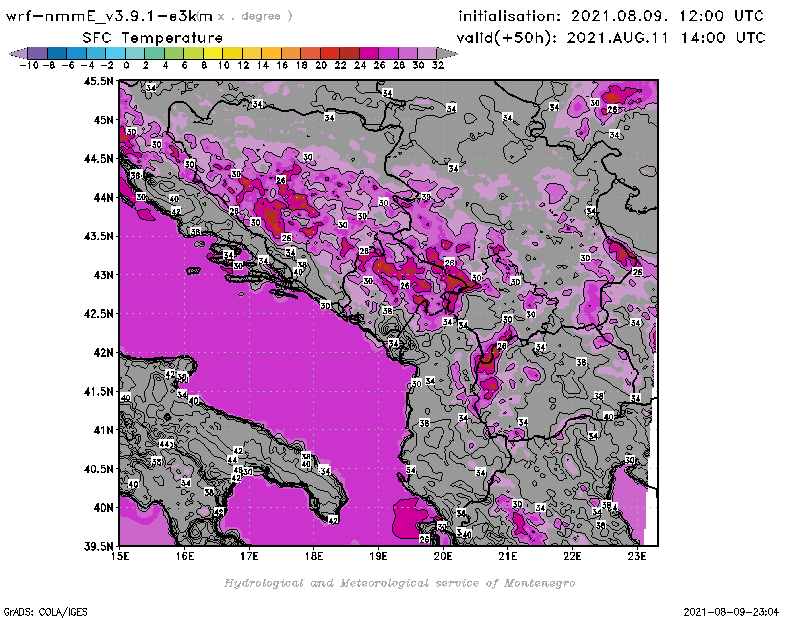Pick the light blue swatch between -4 and -2
Screen dimensions: 800x618
coord(96,53)
